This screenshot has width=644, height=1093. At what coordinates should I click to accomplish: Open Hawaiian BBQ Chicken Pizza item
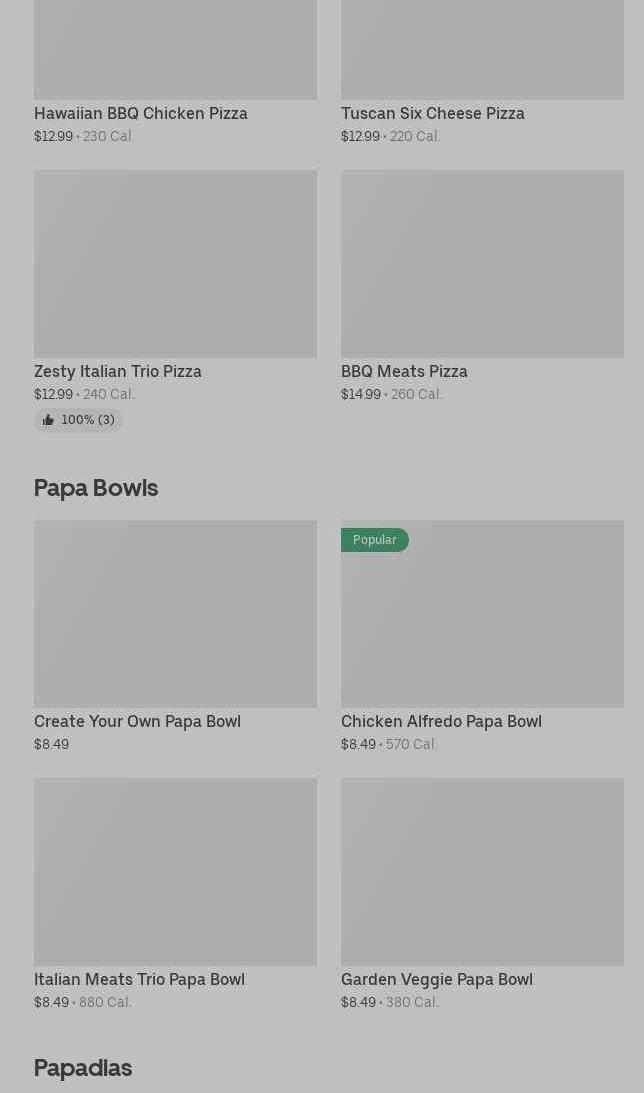click(x=141, y=114)
